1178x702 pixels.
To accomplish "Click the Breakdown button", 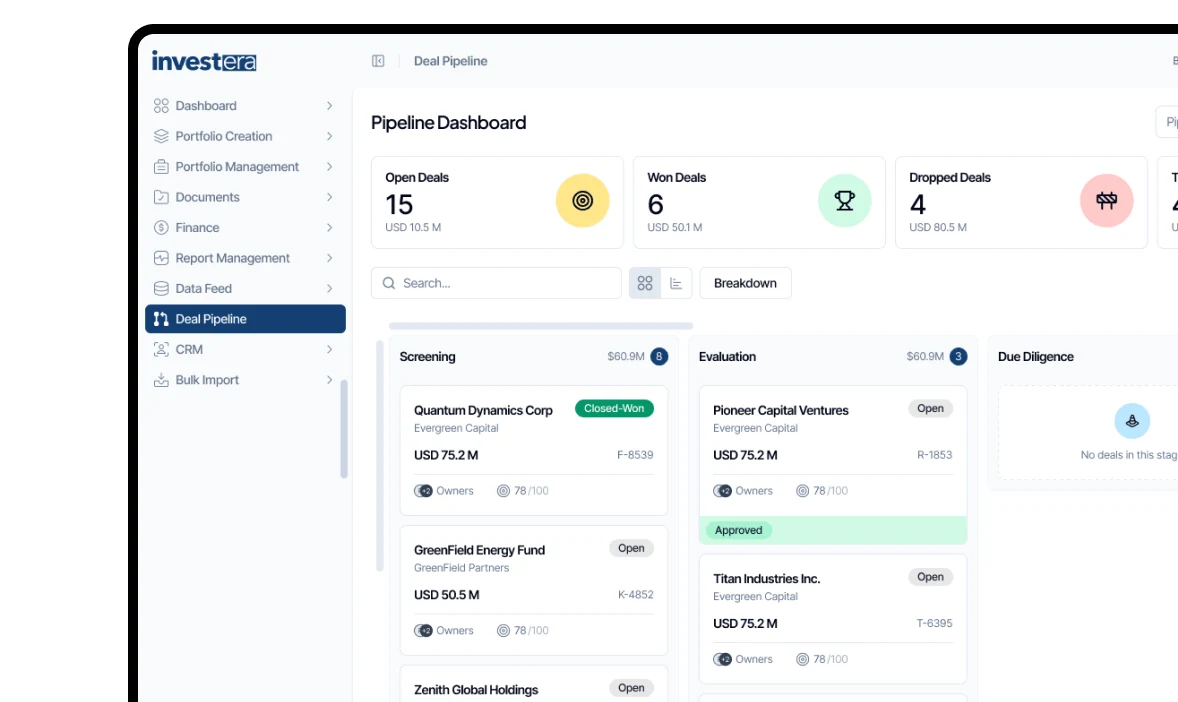I will click(x=745, y=283).
